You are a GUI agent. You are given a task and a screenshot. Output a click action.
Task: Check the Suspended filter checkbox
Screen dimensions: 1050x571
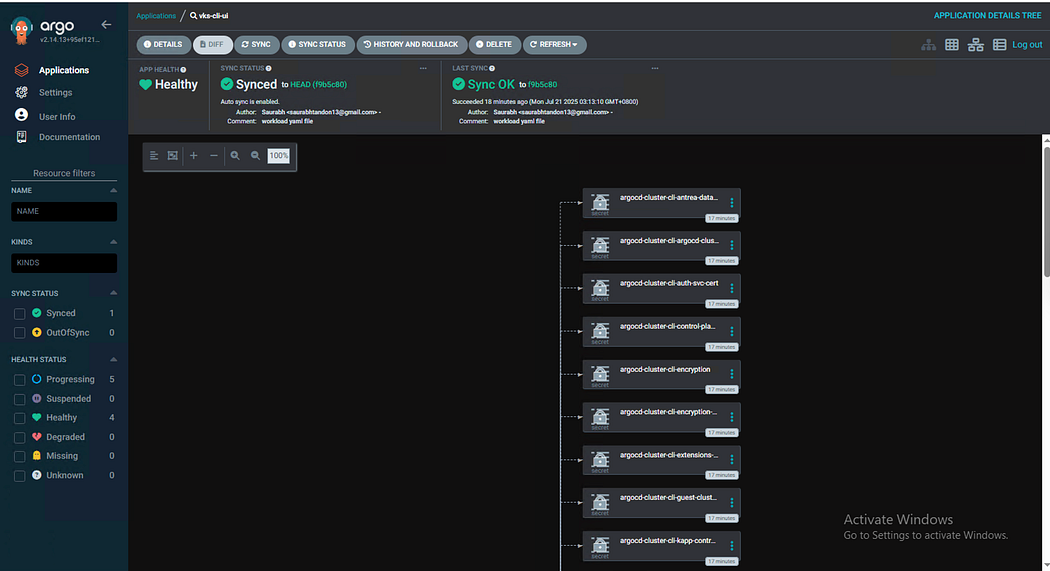point(19,399)
